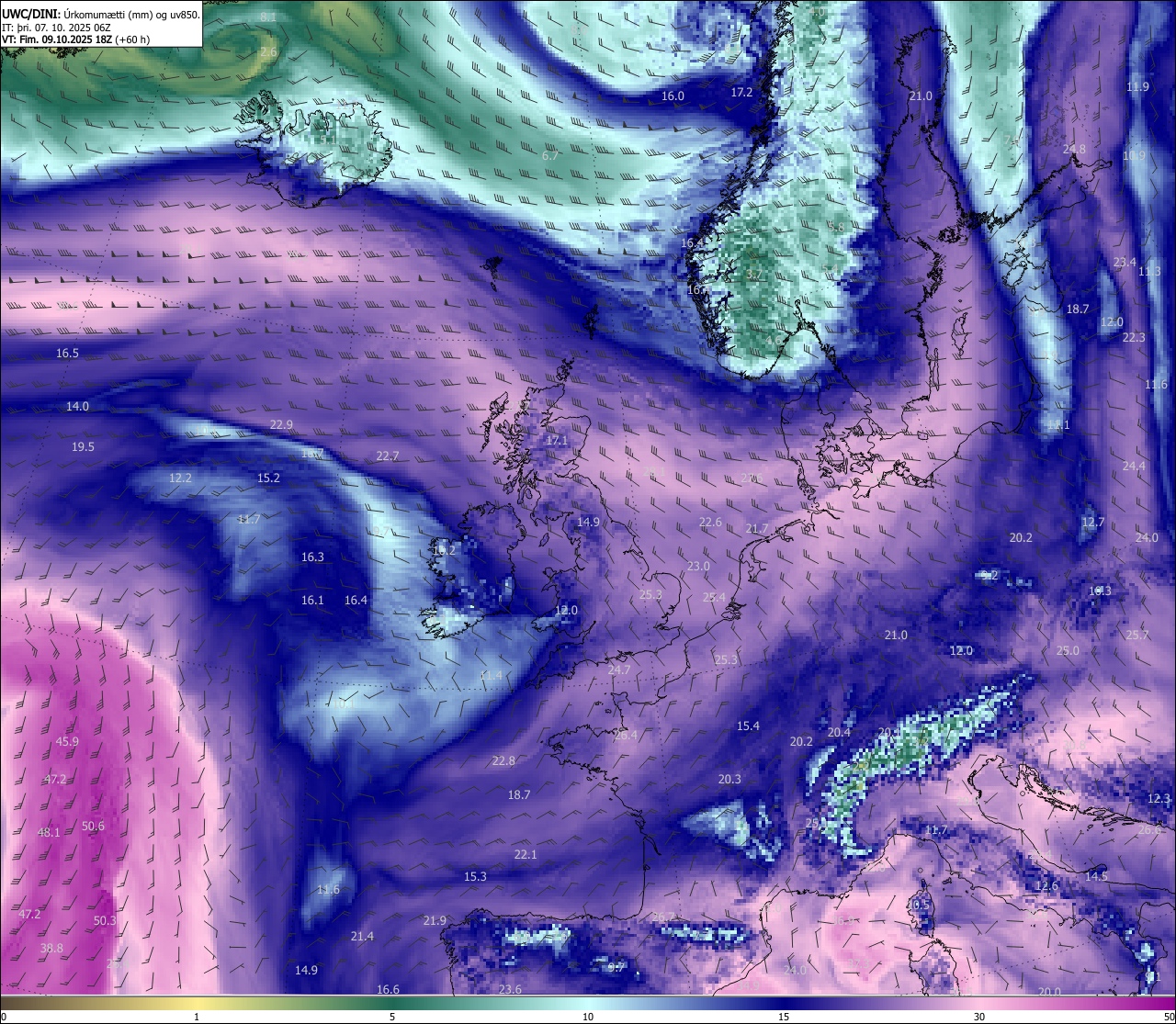Select the 20.4 value label
Image resolution: width=1176 pixels, height=1024 pixels.
tap(839, 733)
